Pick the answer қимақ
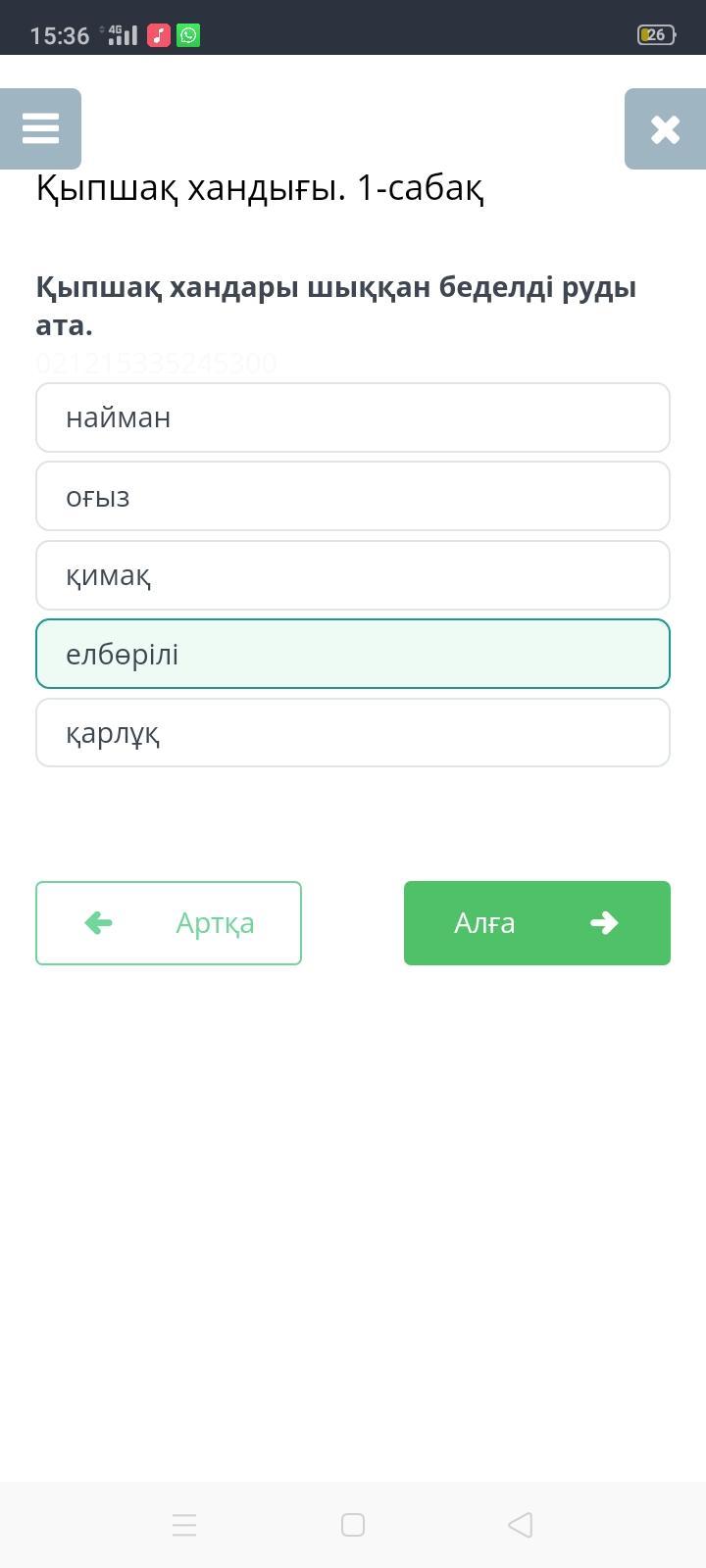Viewport: 706px width, 1568px height. [353, 575]
